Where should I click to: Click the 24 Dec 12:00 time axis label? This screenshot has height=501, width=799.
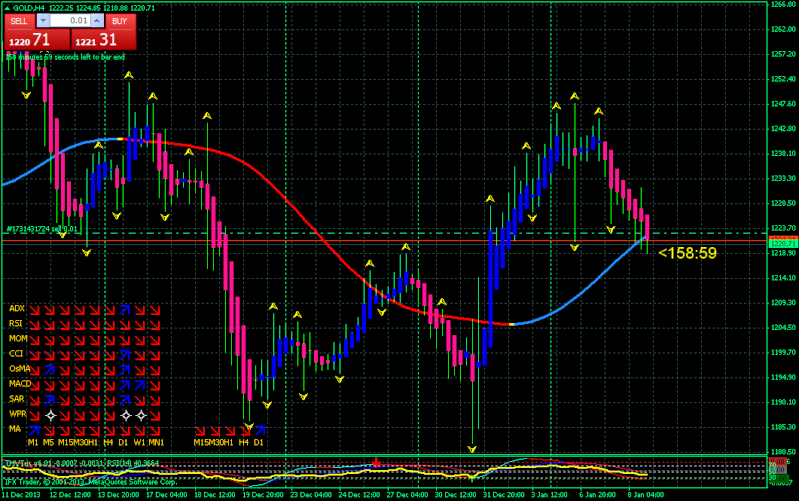point(359,494)
